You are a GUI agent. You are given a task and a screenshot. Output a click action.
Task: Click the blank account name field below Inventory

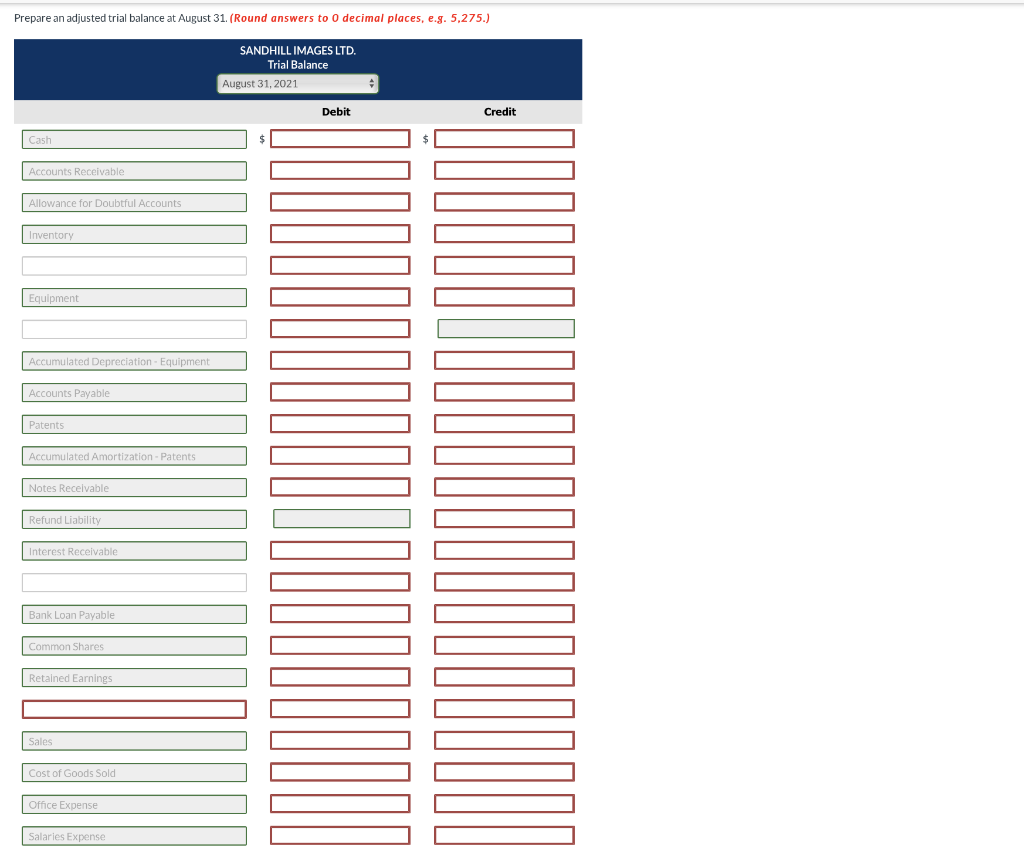(135, 266)
